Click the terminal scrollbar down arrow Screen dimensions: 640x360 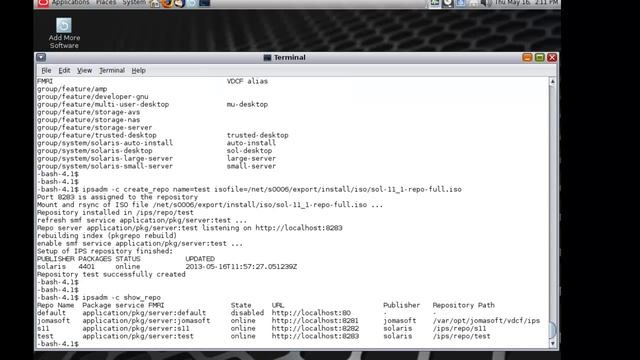click(x=552, y=344)
